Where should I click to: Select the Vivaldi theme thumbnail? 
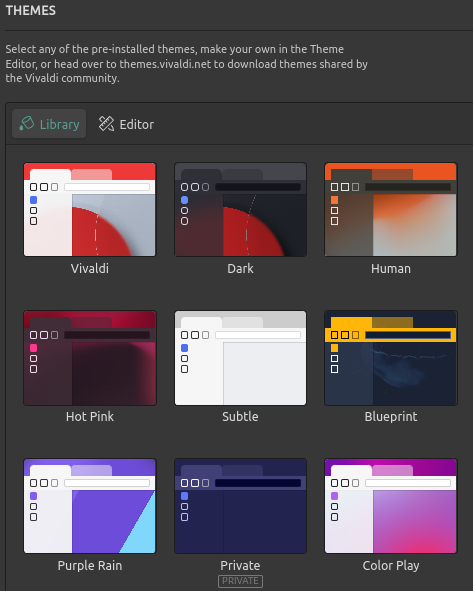coord(90,210)
